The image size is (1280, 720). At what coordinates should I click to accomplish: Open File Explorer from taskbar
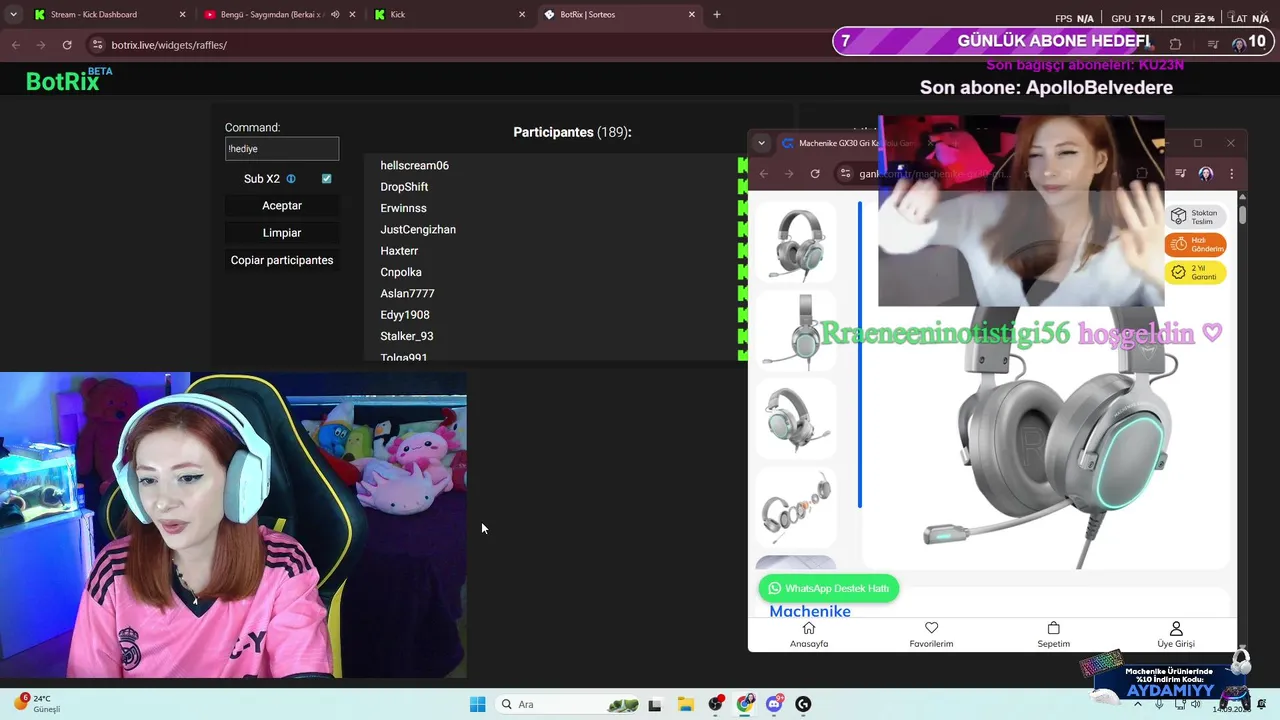click(x=685, y=704)
